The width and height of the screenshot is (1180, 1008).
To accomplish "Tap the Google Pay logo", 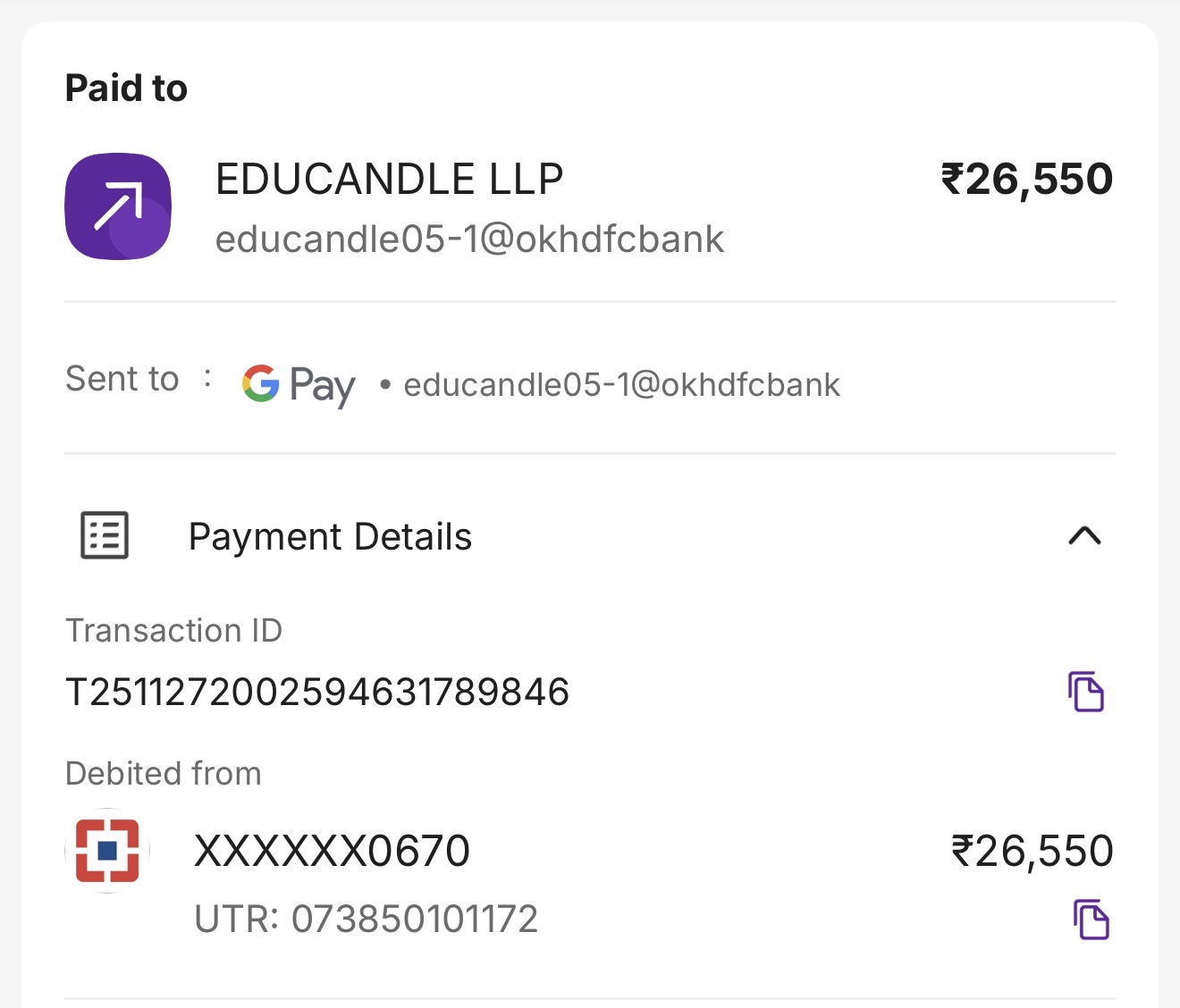I will pos(299,385).
